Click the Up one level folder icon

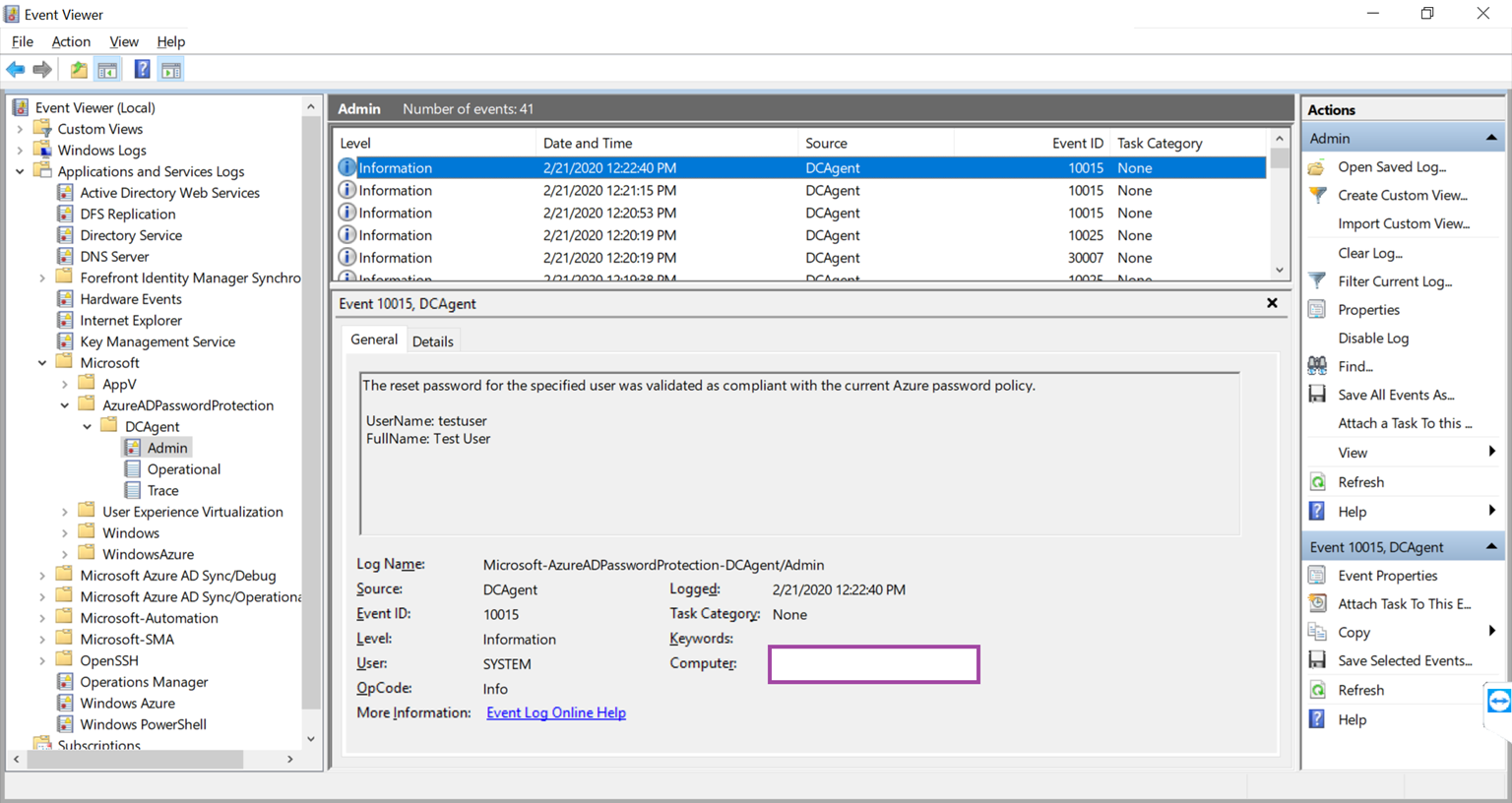[x=79, y=70]
